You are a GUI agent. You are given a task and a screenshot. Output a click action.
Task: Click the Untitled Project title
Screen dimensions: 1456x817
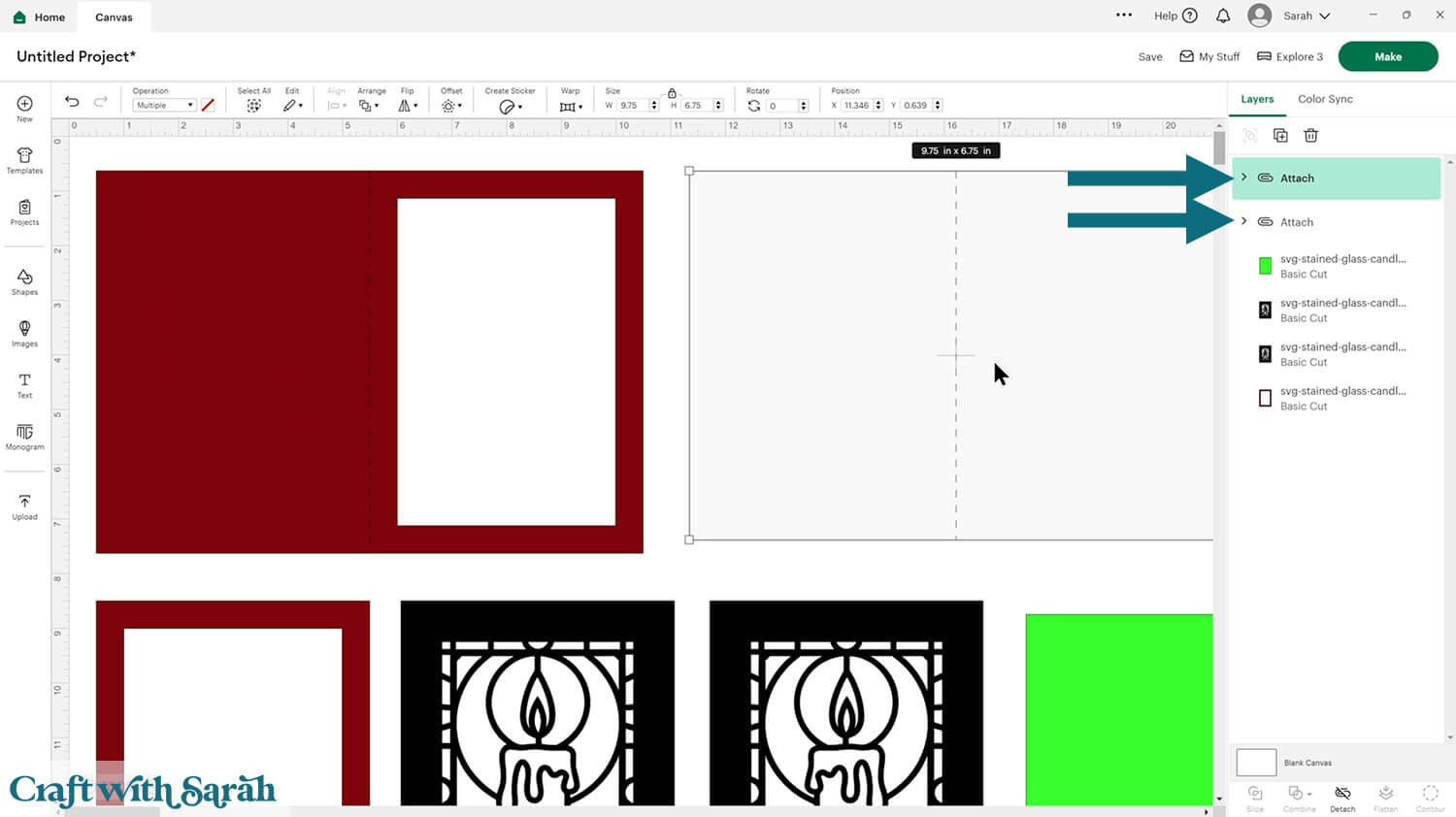(76, 56)
